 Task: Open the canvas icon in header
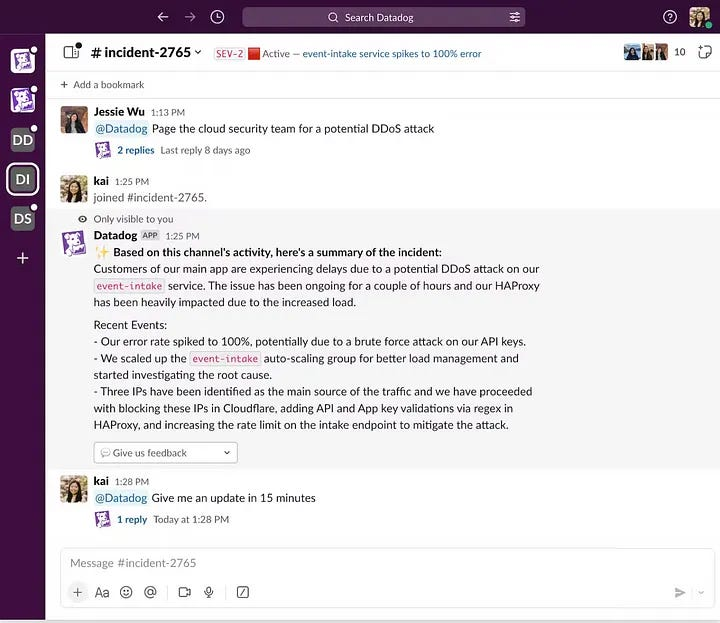[704, 52]
